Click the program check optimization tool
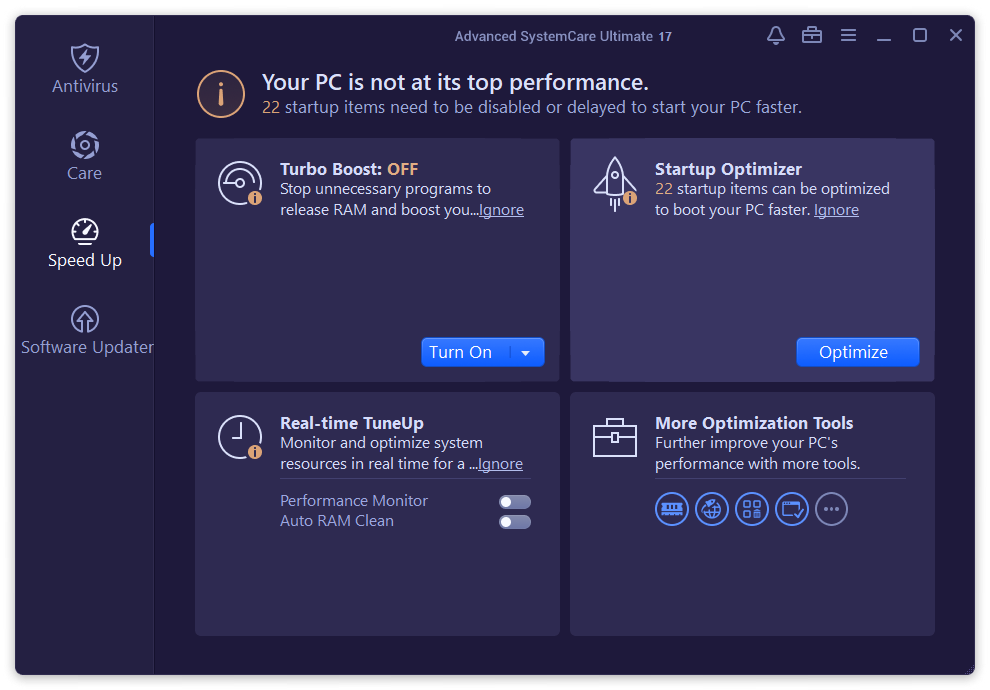This screenshot has width=990, height=690. 792,509
